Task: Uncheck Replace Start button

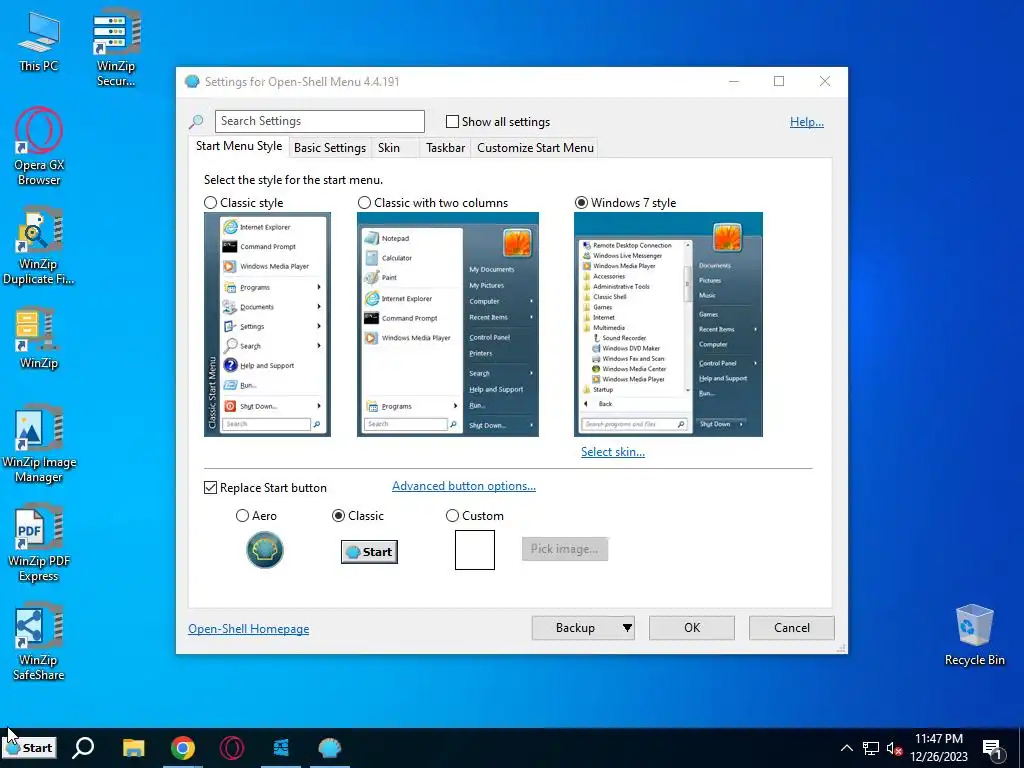Action: click(210, 488)
